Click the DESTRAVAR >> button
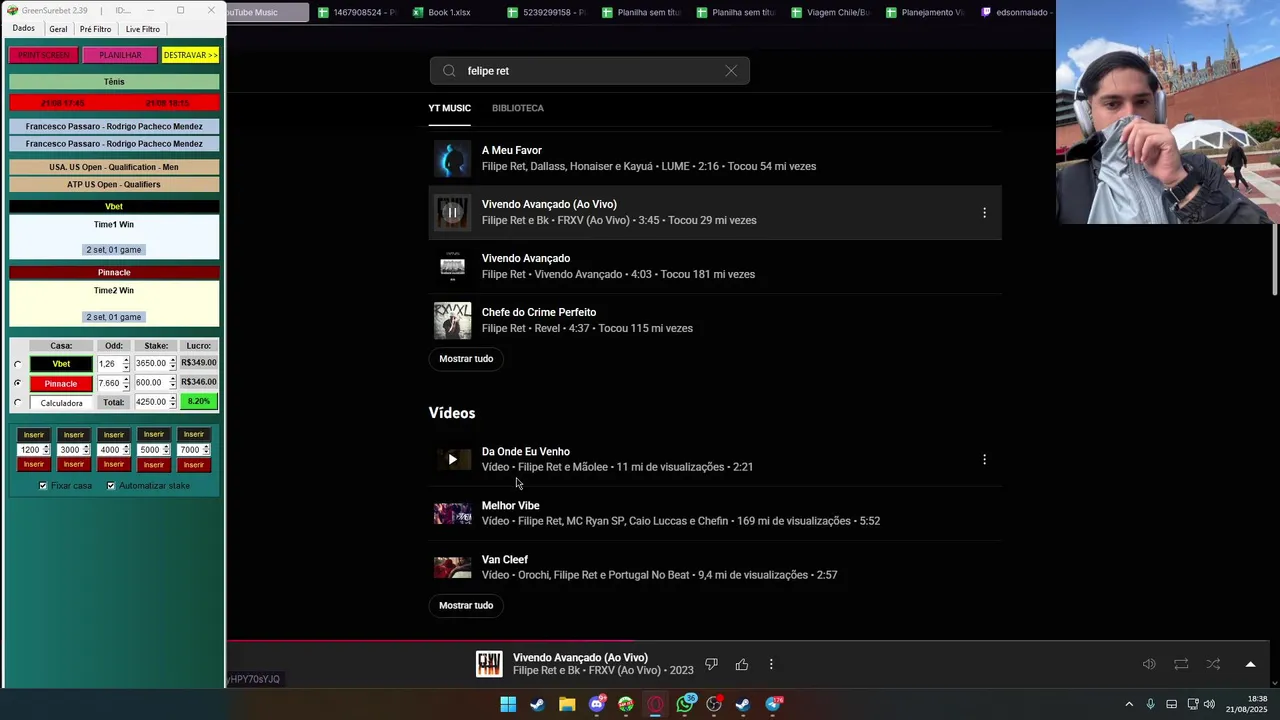Image resolution: width=1280 pixels, height=720 pixels. click(x=190, y=55)
